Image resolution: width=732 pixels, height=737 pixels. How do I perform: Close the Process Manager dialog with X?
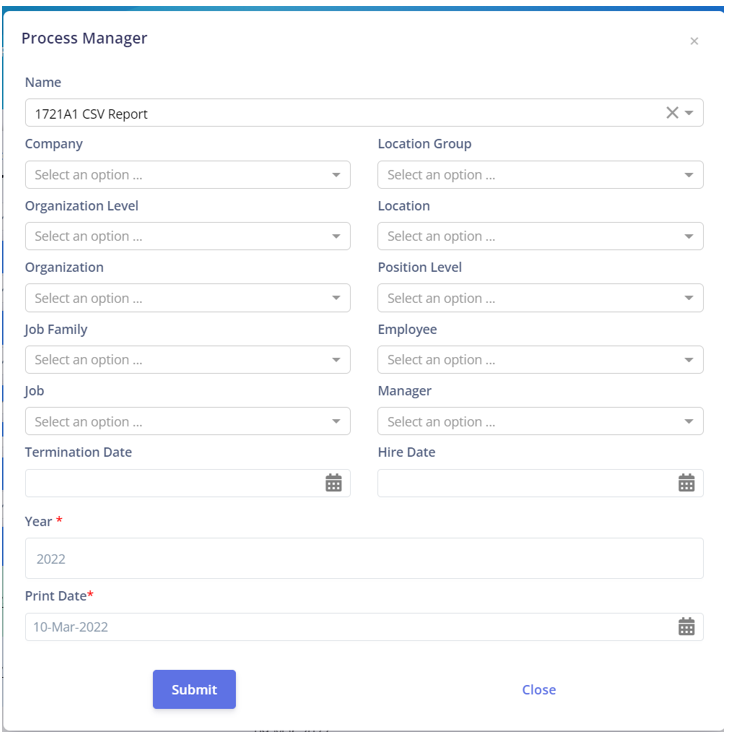click(694, 41)
